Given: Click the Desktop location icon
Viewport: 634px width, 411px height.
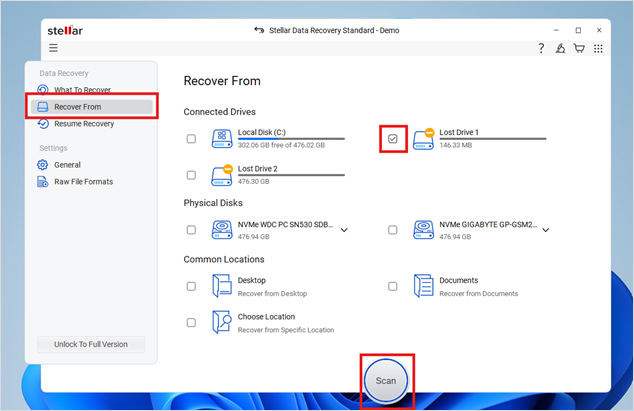Looking at the screenshot, I should pyautogui.click(x=222, y=286).
